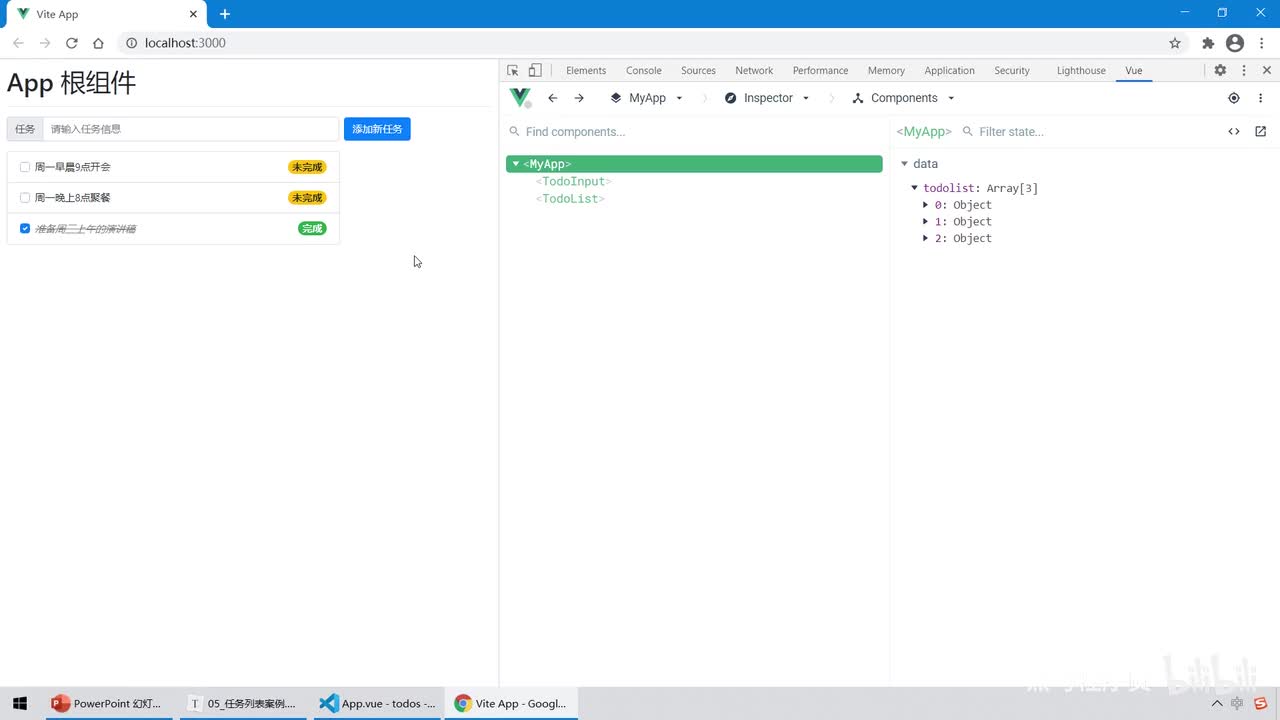Close the Vite App browser tab
Viewport: 1280px width, 720px height.
click(194, 14)
